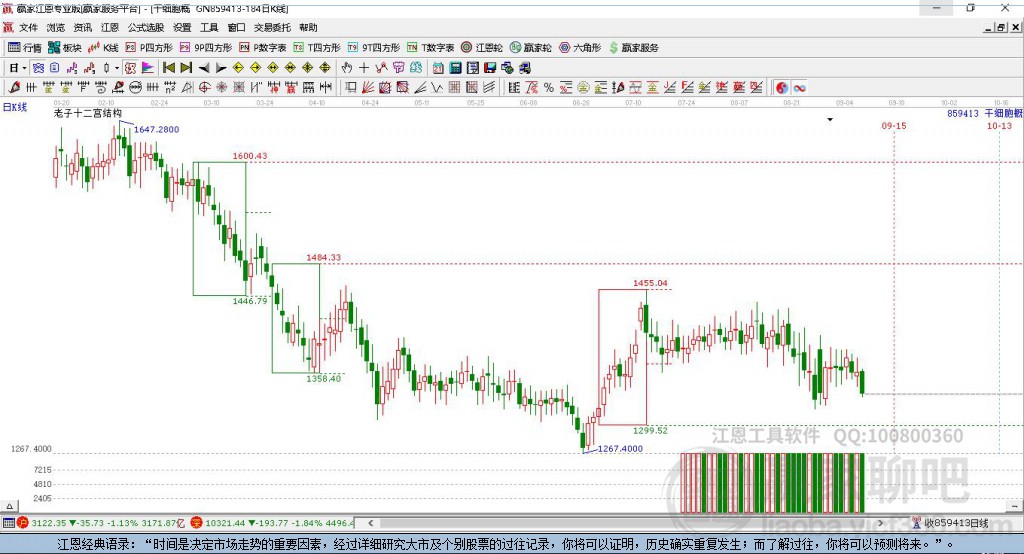Open the 9T四方形 tool
Viewport: 1024px width, 554px height.
point(374,48)
